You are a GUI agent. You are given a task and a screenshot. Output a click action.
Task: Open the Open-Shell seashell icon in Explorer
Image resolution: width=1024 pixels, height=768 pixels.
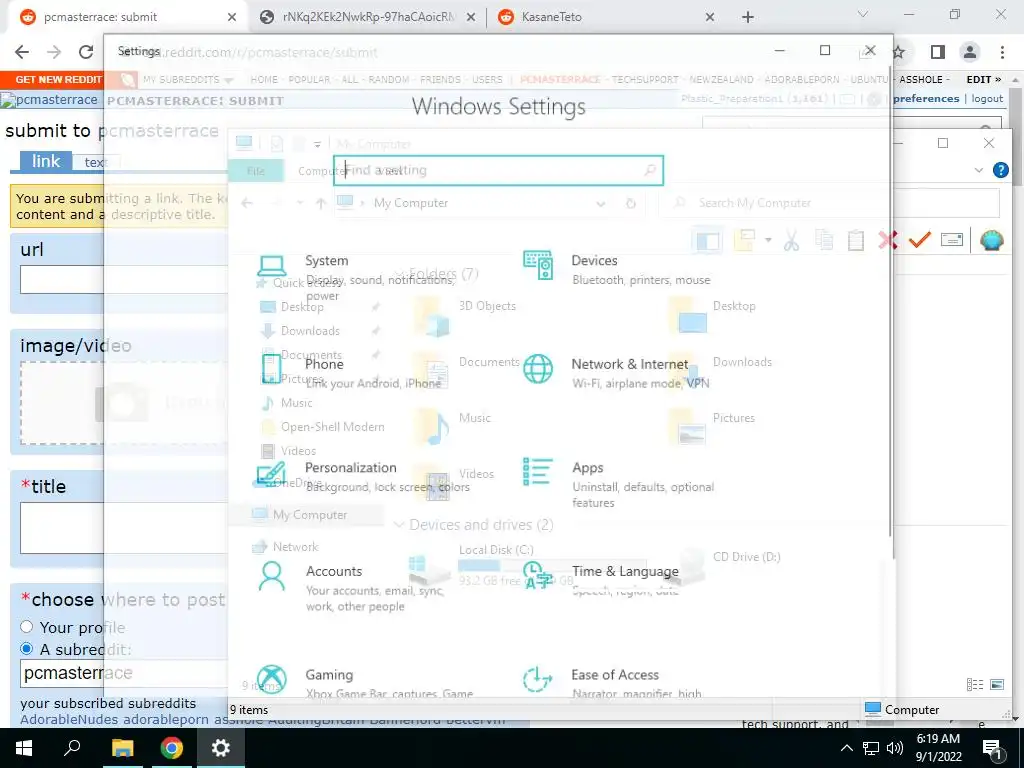click(x=991, y=240)
